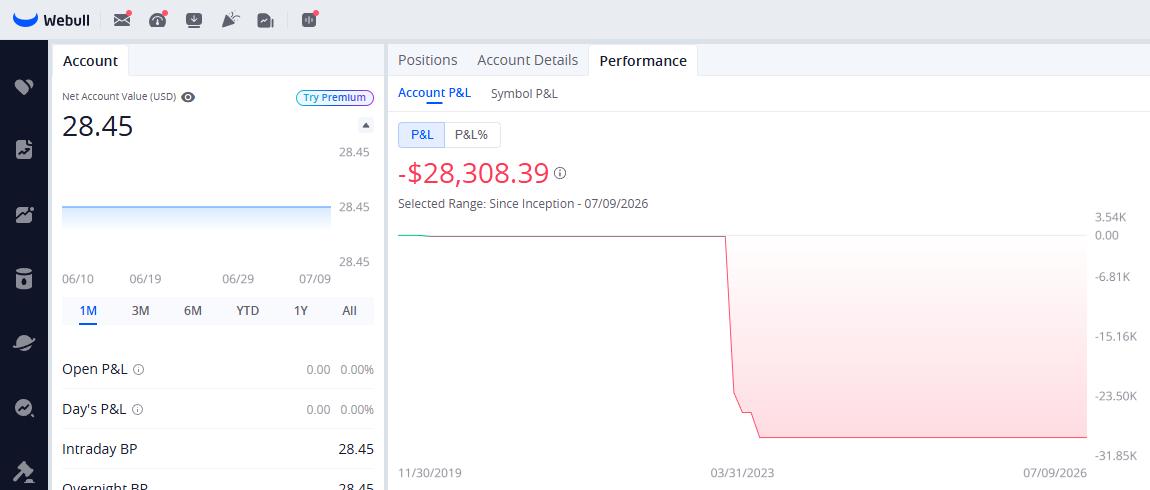
Task: Click the 03/31/2023 chart date label
Action: 742,472
